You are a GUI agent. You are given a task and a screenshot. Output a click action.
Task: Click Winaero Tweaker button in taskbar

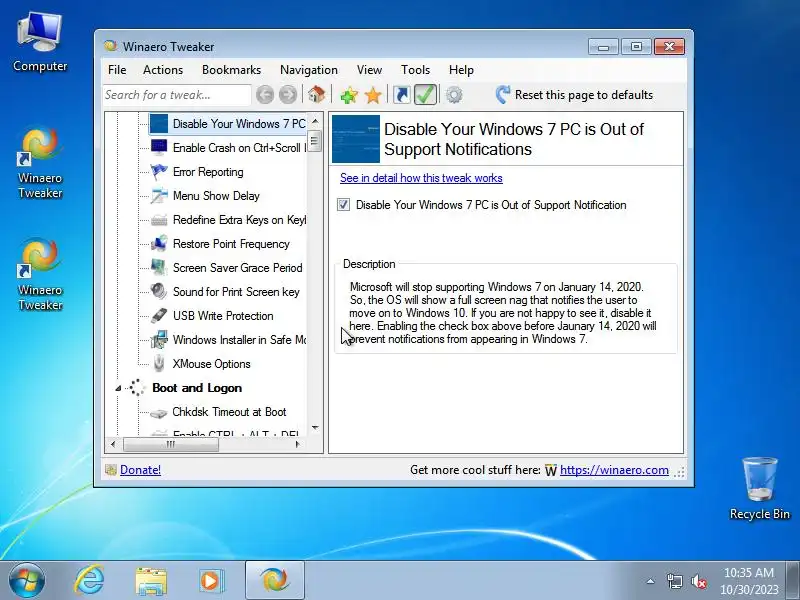[274, 581]
